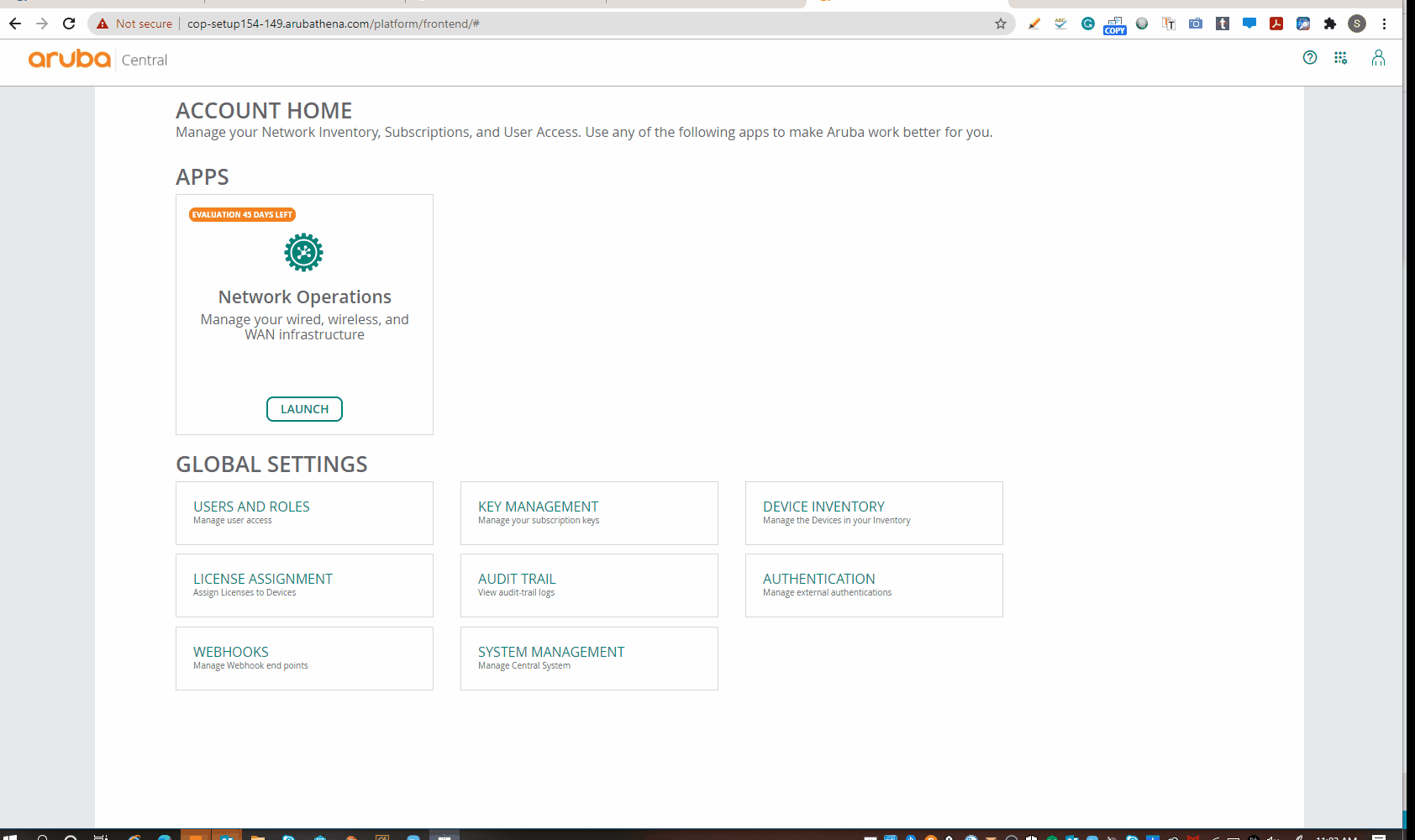View the Audit Trail logs

point(589,585)
